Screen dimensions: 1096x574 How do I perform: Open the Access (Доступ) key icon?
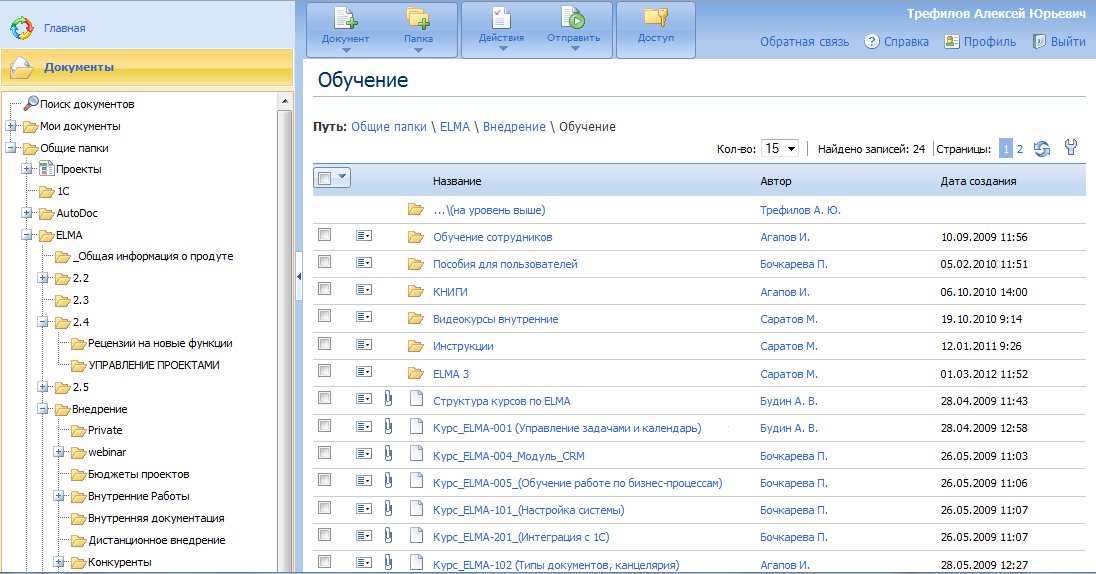[655, 18]
